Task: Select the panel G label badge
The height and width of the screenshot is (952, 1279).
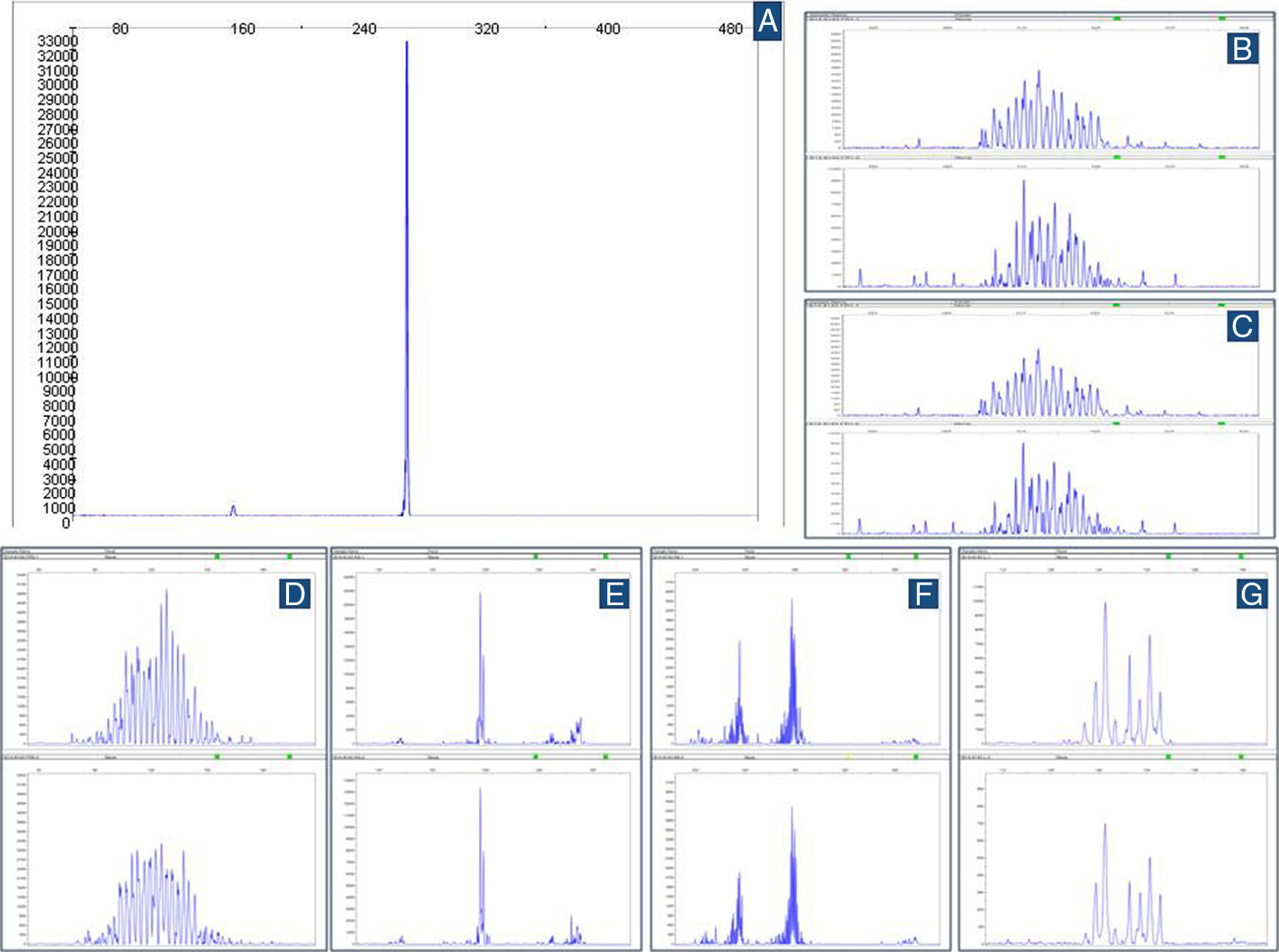Action: click(x=1251, y=594)
